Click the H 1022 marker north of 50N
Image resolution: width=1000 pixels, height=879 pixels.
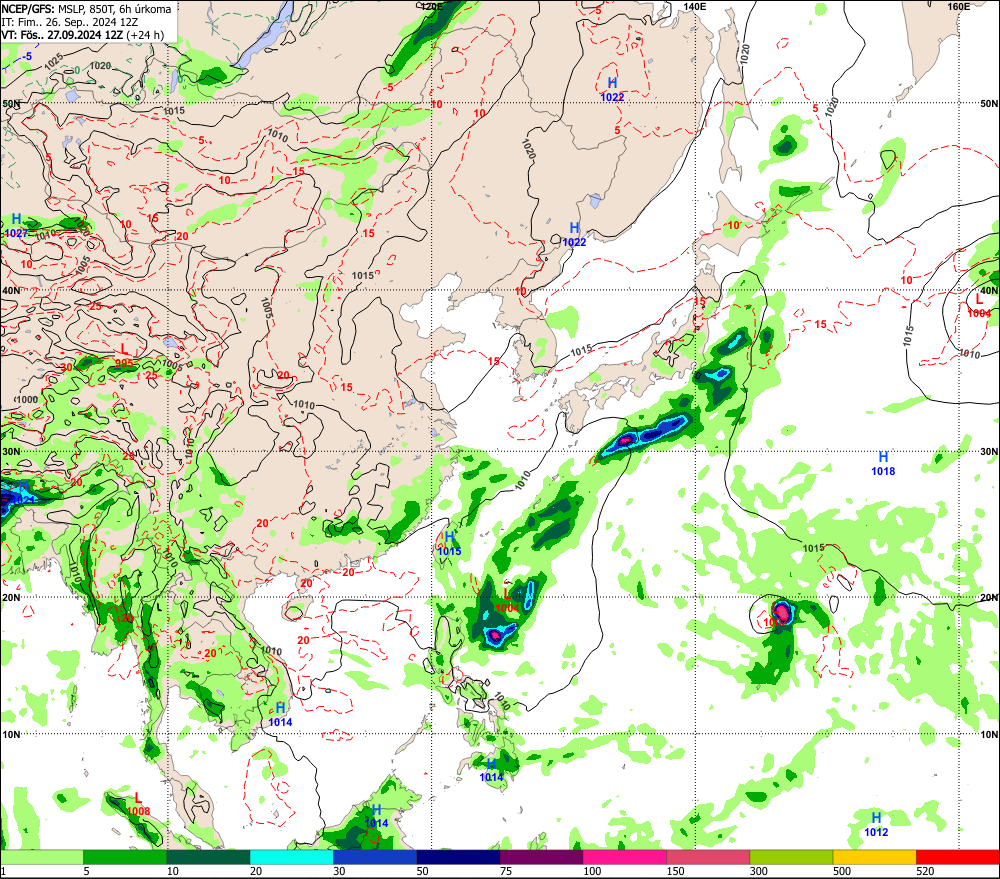(x=612, y=89)
